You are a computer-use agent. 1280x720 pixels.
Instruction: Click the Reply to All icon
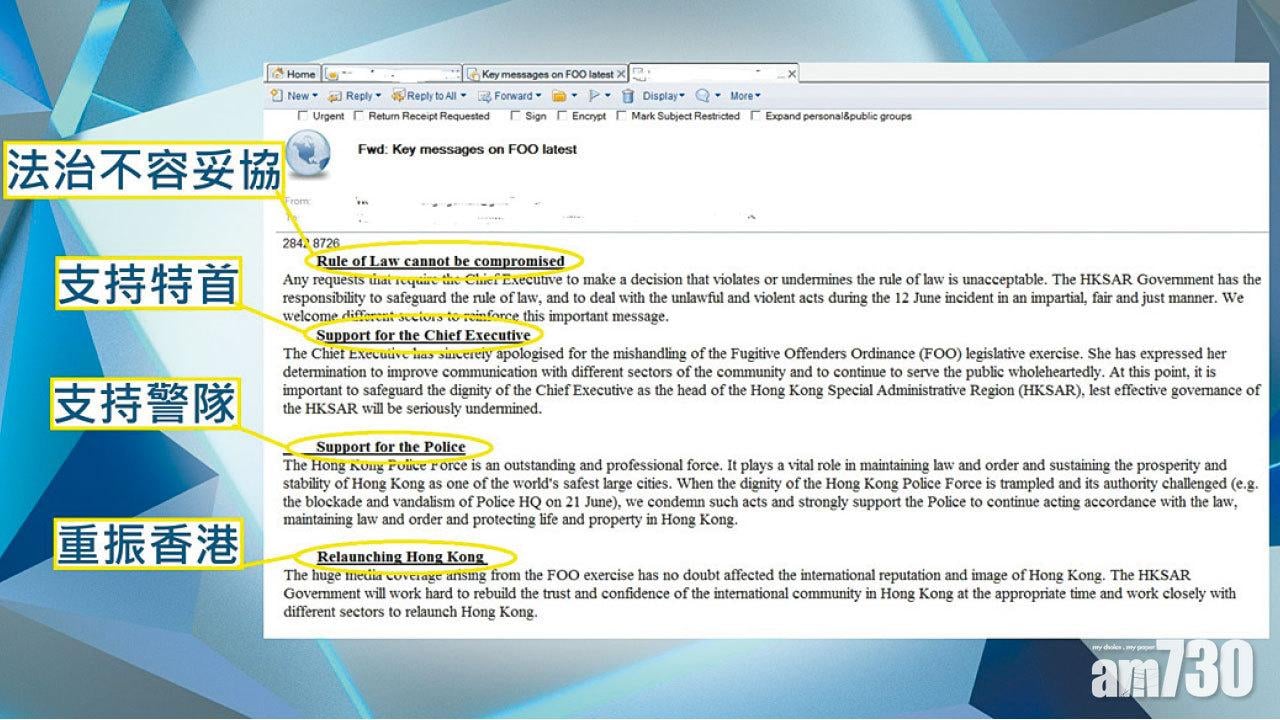[x=398, y=96]
